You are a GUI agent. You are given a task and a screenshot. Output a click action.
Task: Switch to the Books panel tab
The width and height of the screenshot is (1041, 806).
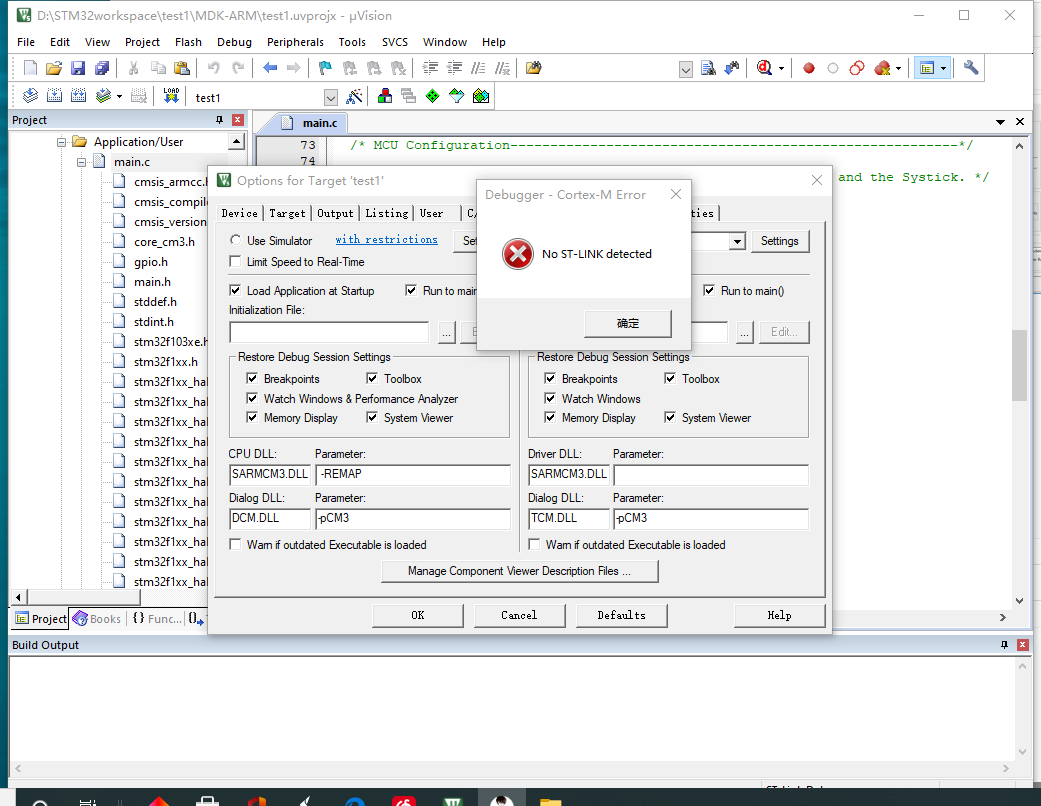click(98, 618)
